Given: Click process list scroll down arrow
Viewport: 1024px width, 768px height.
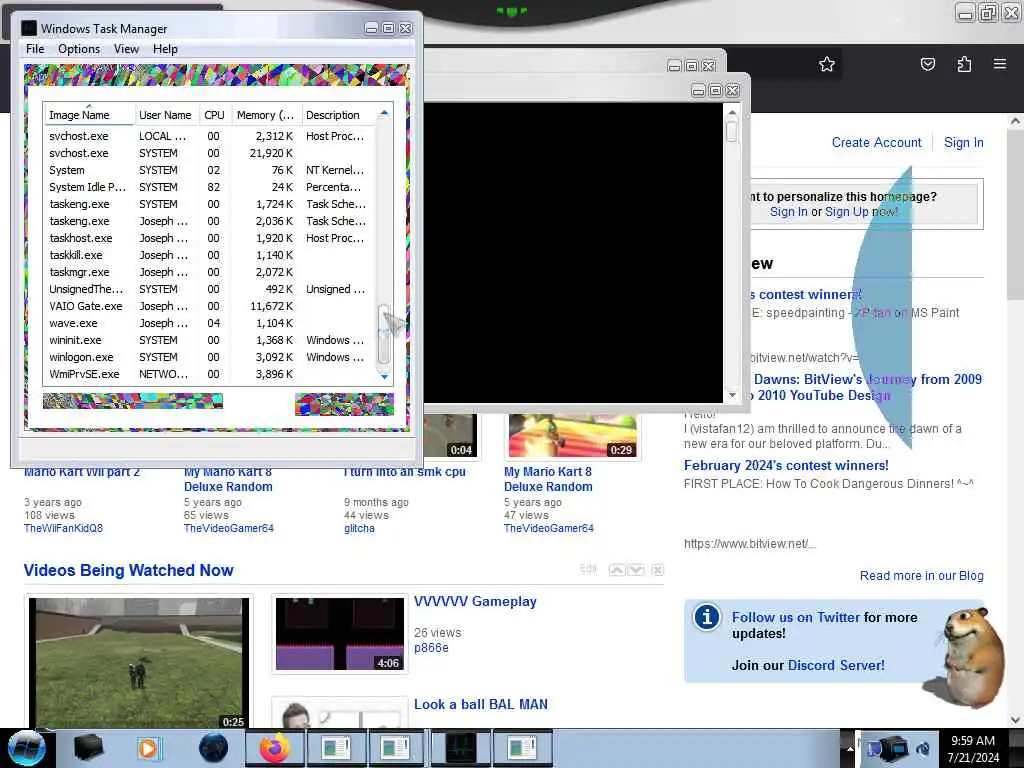Looking at the screenshot, I should (384, 376).
